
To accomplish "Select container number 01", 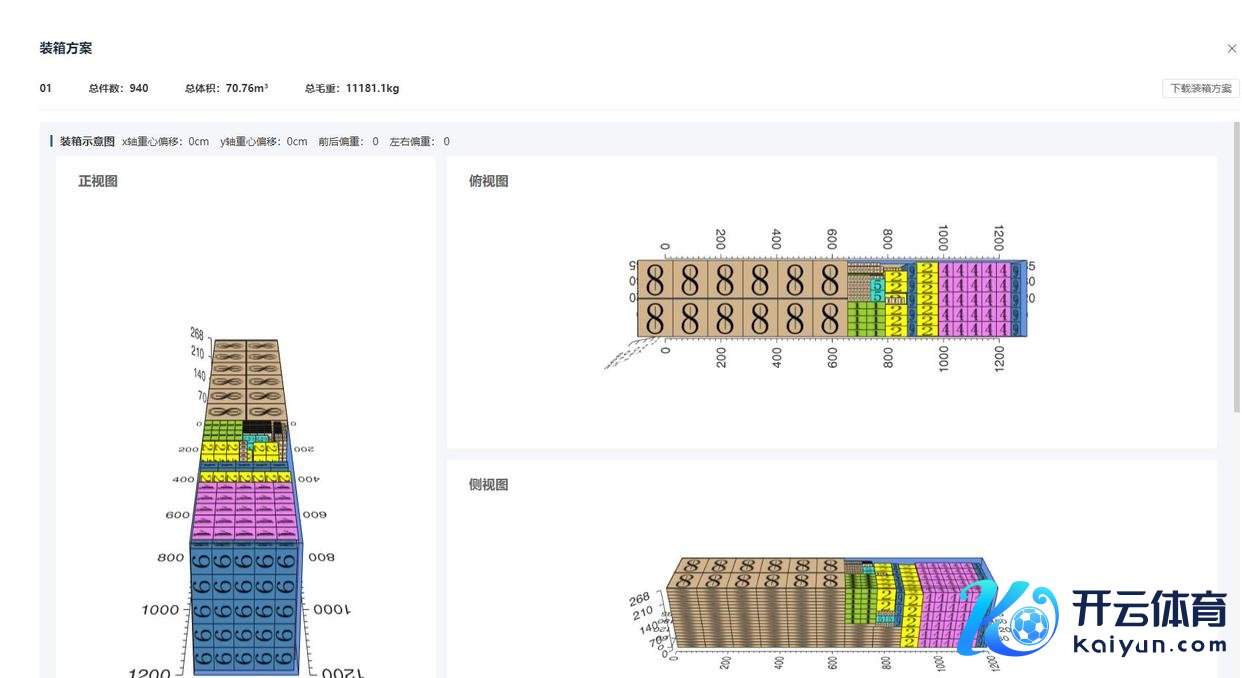I will click(x=46, y=88).
